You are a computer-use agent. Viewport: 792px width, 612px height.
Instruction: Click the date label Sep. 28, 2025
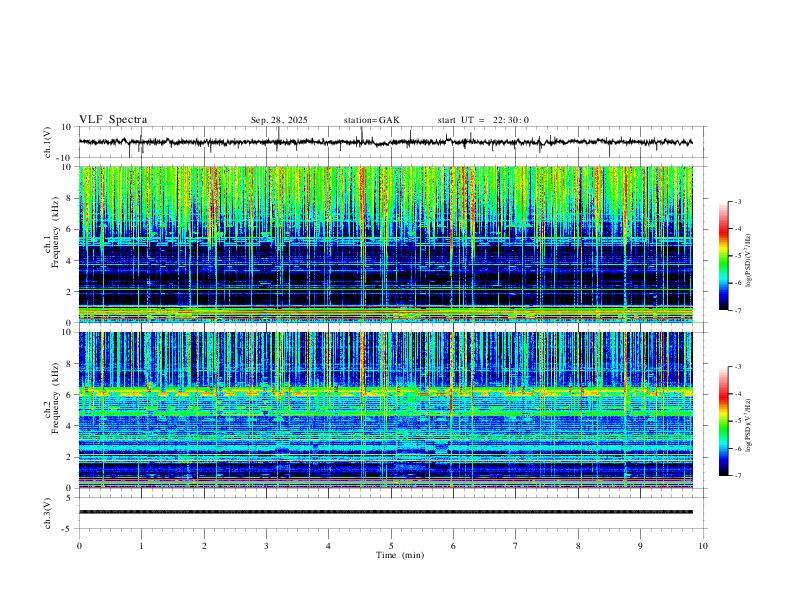(x=279, y=120)
